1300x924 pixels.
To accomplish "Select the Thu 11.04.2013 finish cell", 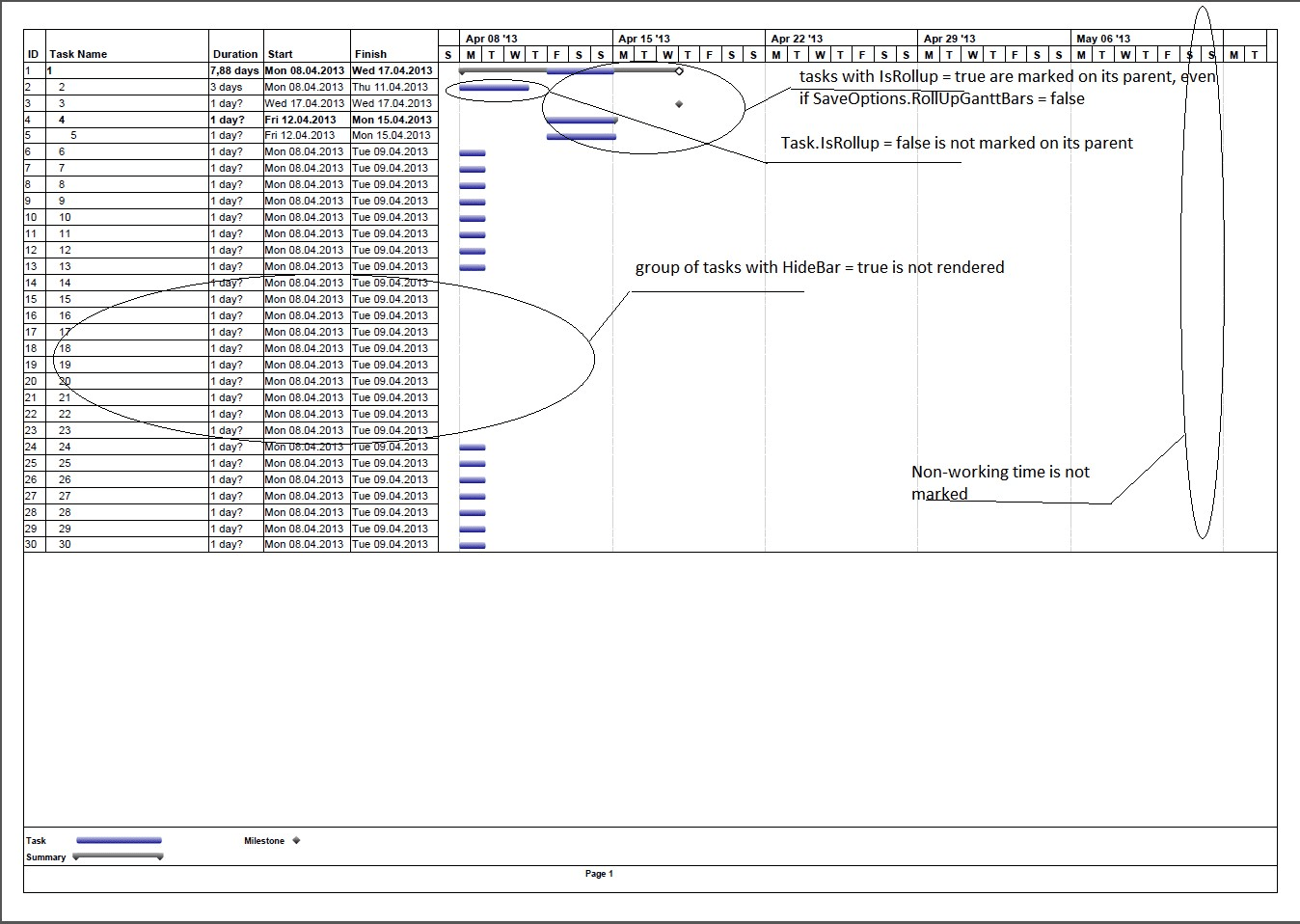I will coord(392,87).
